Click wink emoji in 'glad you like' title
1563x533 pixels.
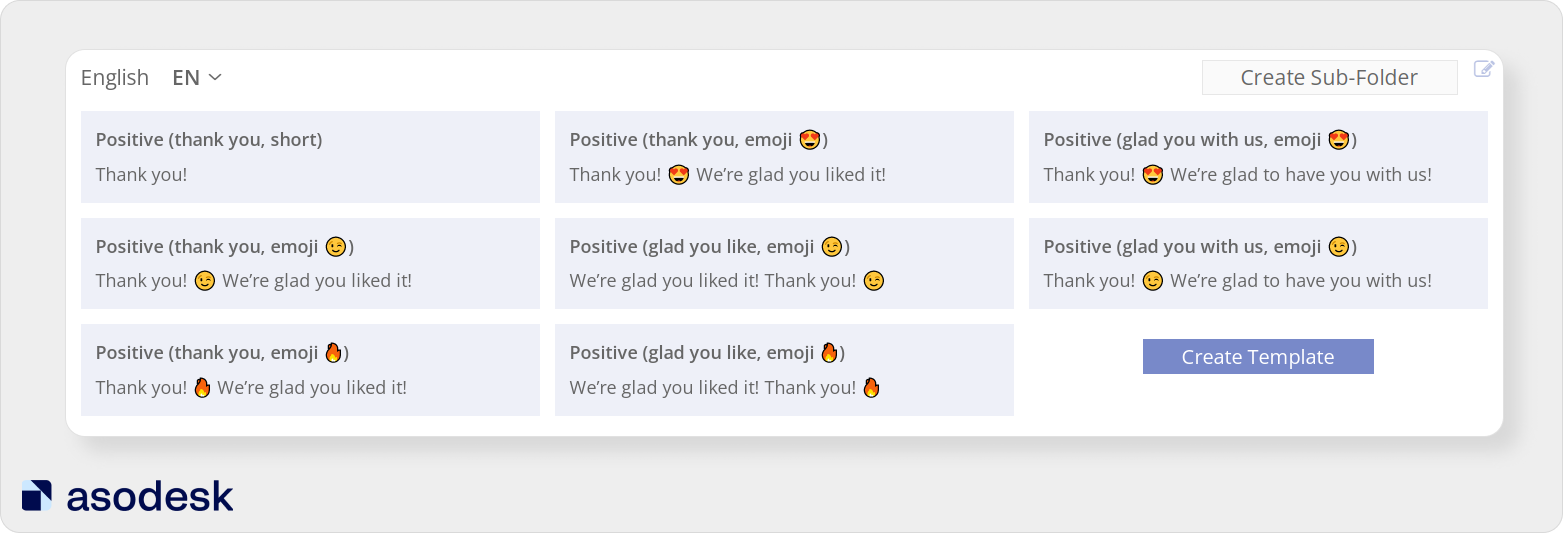831,246
